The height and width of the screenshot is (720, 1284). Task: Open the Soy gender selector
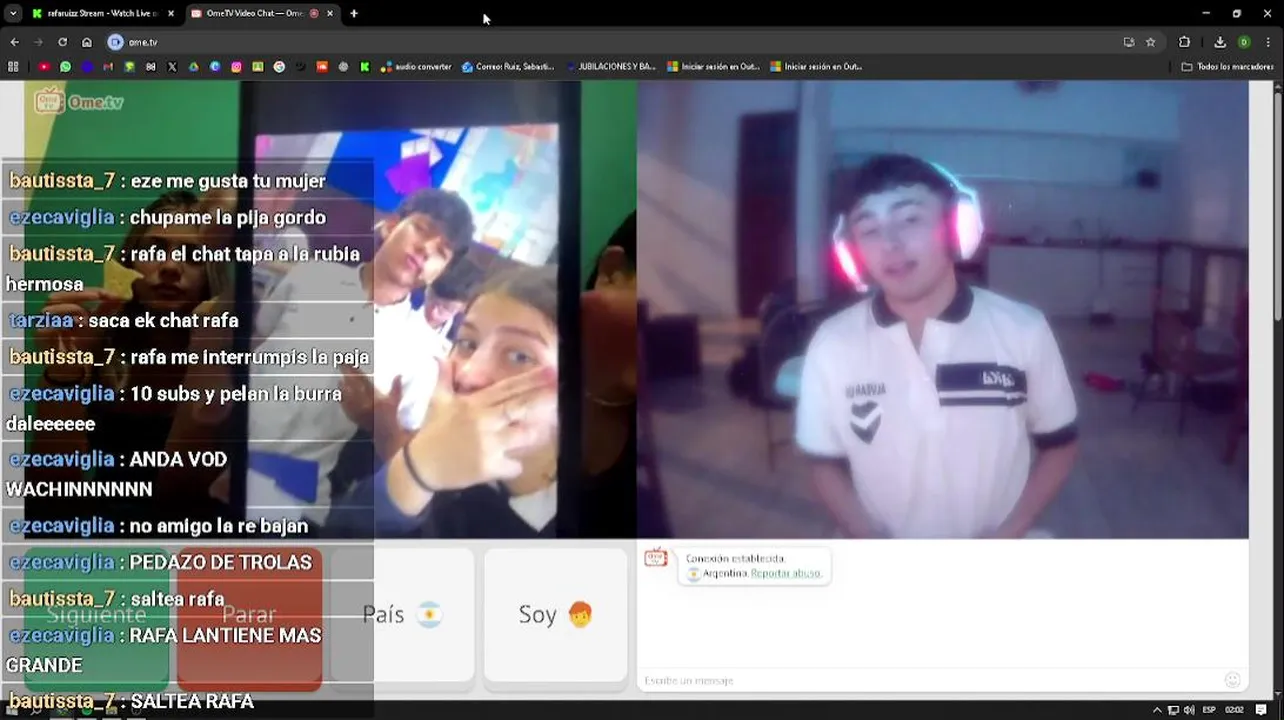556,615
